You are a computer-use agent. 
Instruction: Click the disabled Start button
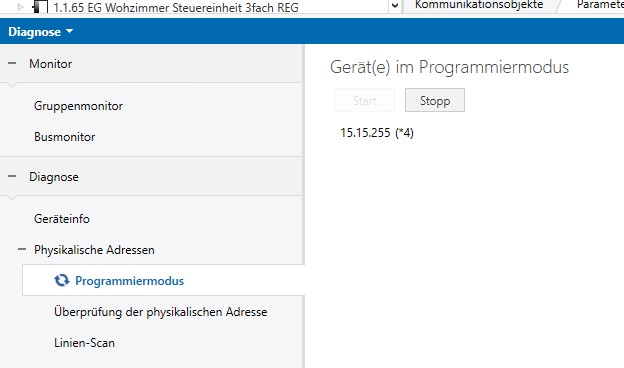pyautogui.click(x=365, y=100)
